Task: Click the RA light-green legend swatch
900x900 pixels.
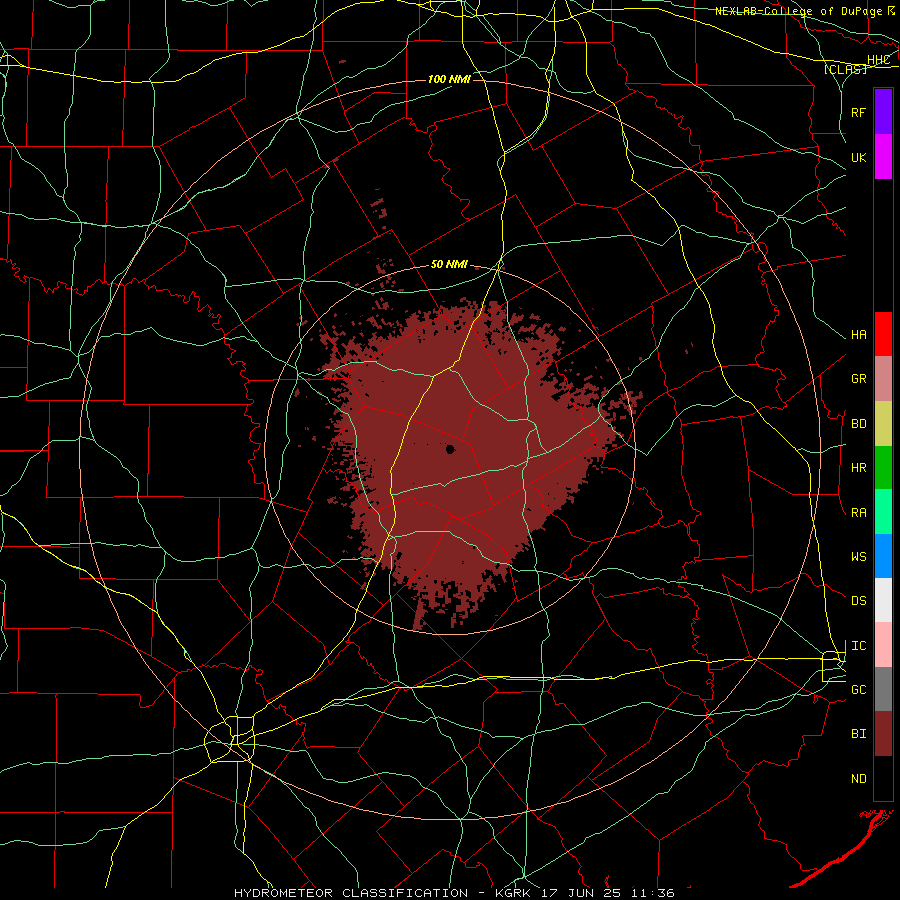Action: tap(883, 512)
